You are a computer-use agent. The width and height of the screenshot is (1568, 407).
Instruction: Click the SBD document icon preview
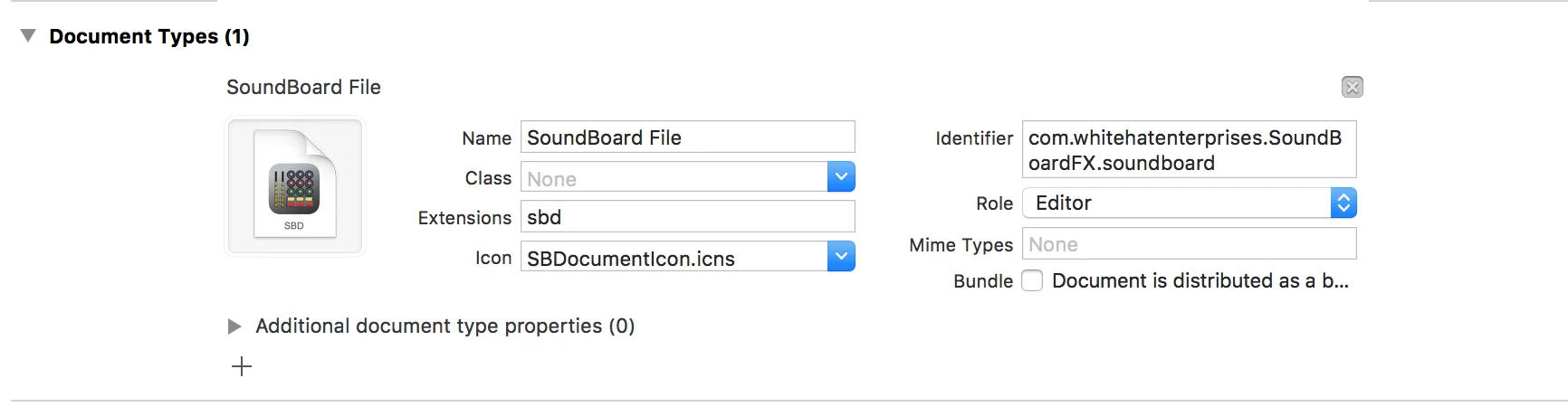click(x=295, y=187)
